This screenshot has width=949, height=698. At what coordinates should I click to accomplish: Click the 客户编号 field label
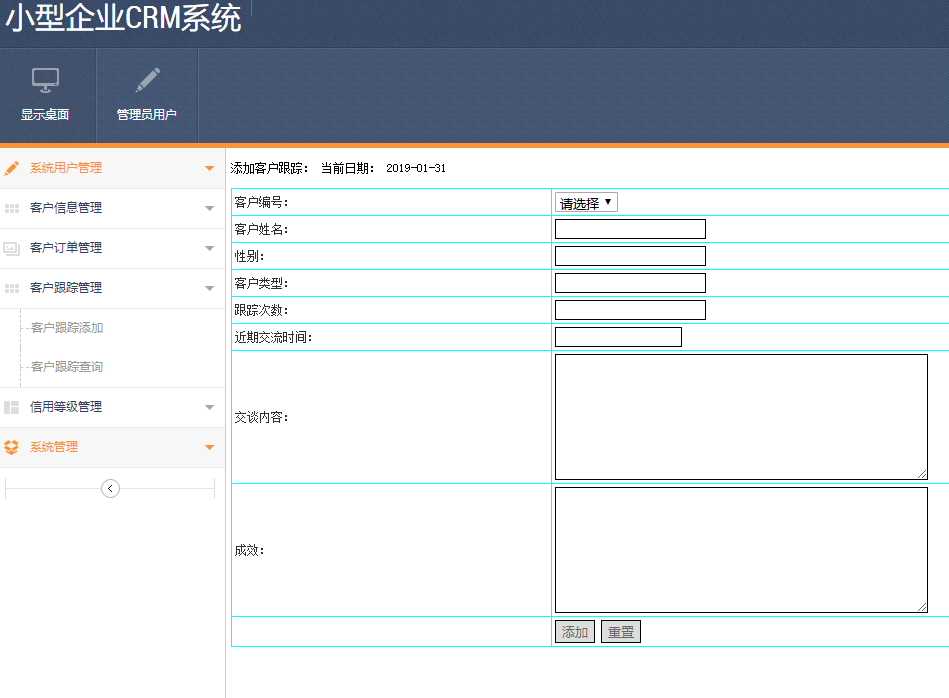[261, 202]
